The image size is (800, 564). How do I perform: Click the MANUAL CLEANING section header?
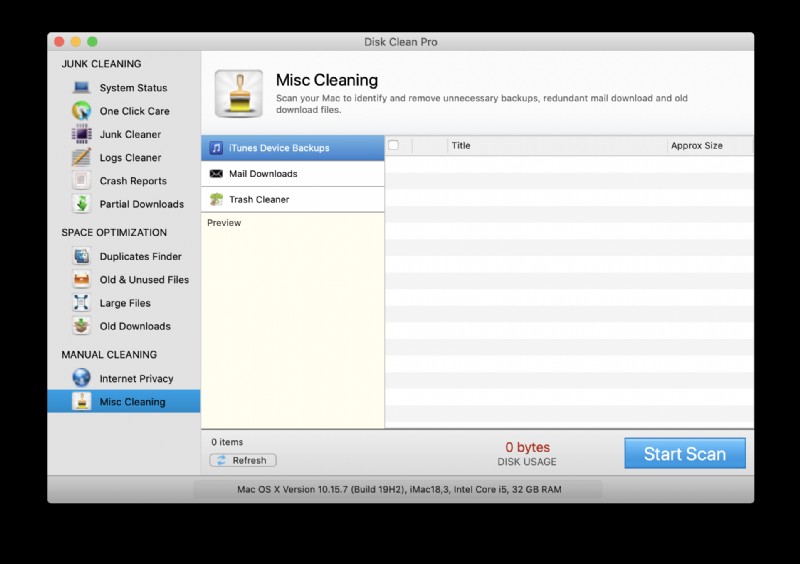coord(109,354)
